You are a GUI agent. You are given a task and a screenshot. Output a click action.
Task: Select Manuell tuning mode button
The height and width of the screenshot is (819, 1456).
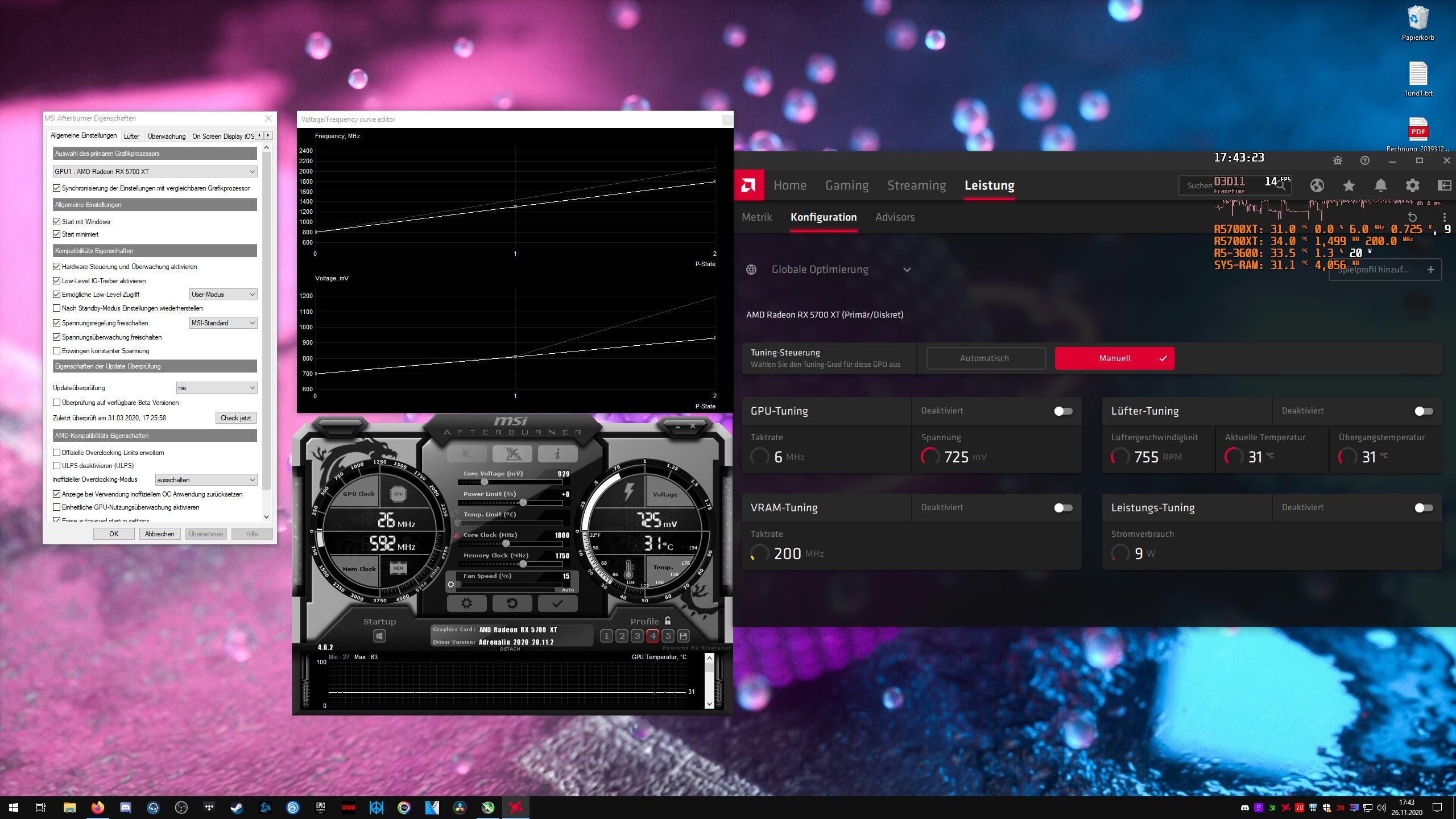[1113, 358]
